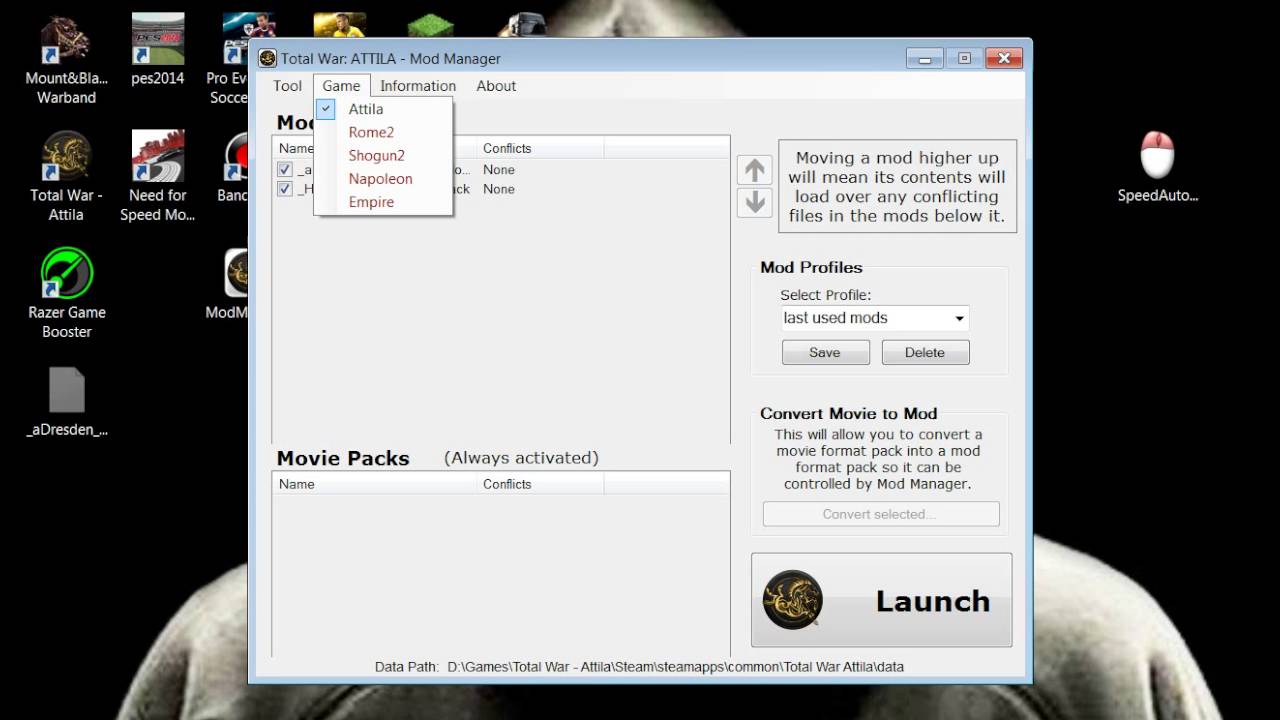Click the 'Moving a mod higher up' info box
Viewport: 1280px width, 720px height.
click(897, 187)
